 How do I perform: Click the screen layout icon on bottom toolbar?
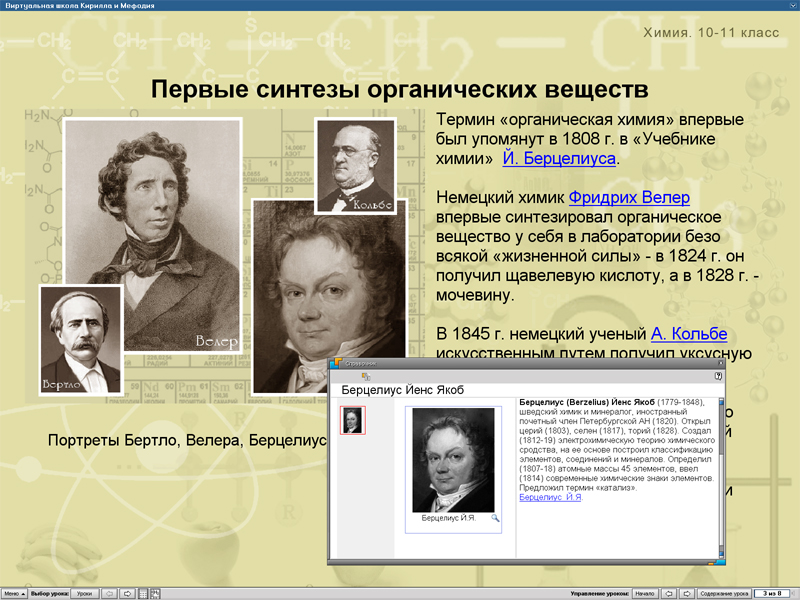tap(155, 592)
